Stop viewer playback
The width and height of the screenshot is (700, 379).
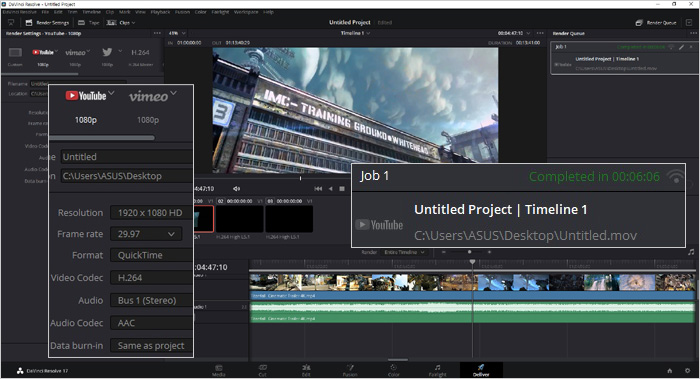tap(342, 188)
